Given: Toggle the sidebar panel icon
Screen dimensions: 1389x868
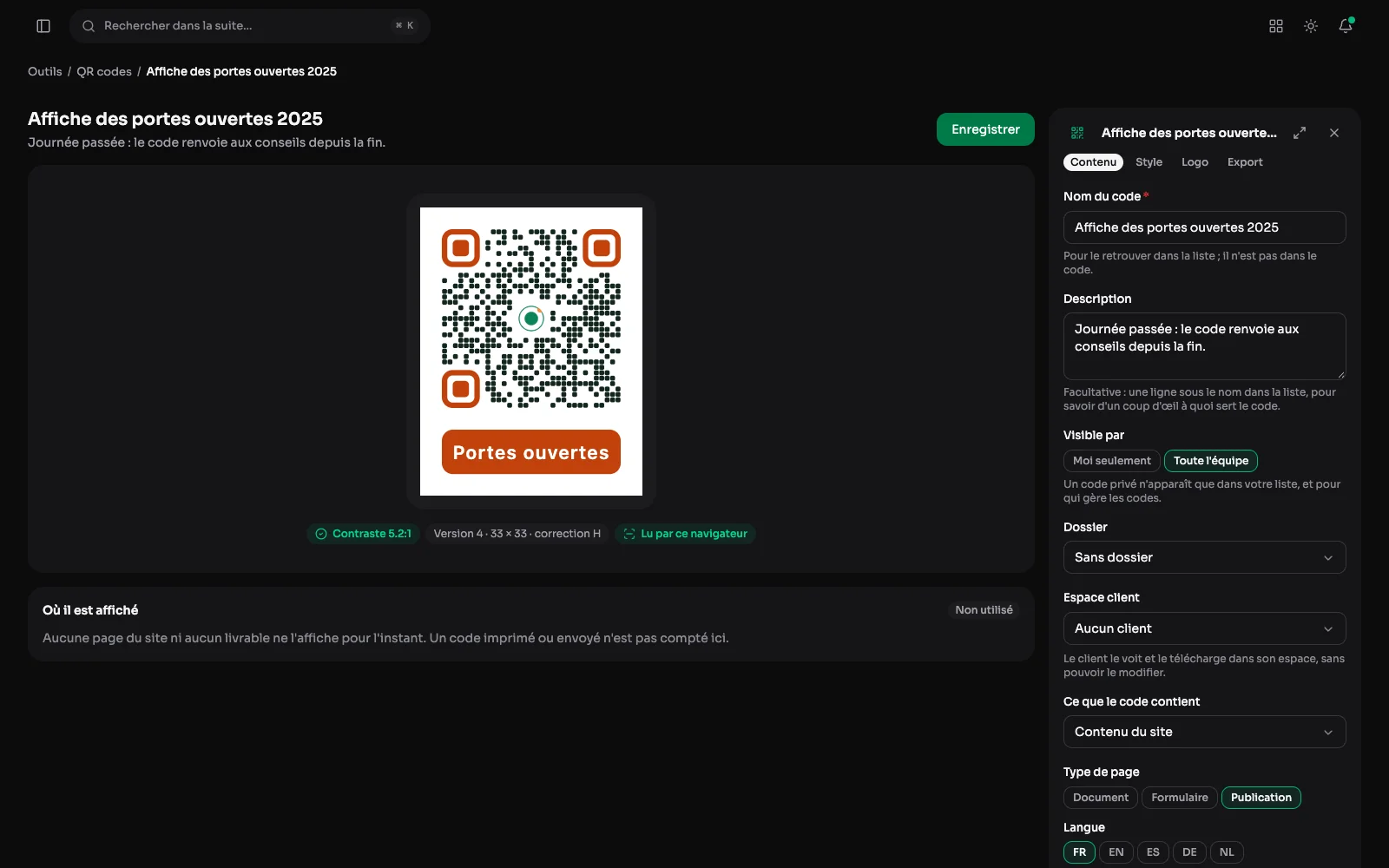Looking at the screenshot, I should 43,26.
